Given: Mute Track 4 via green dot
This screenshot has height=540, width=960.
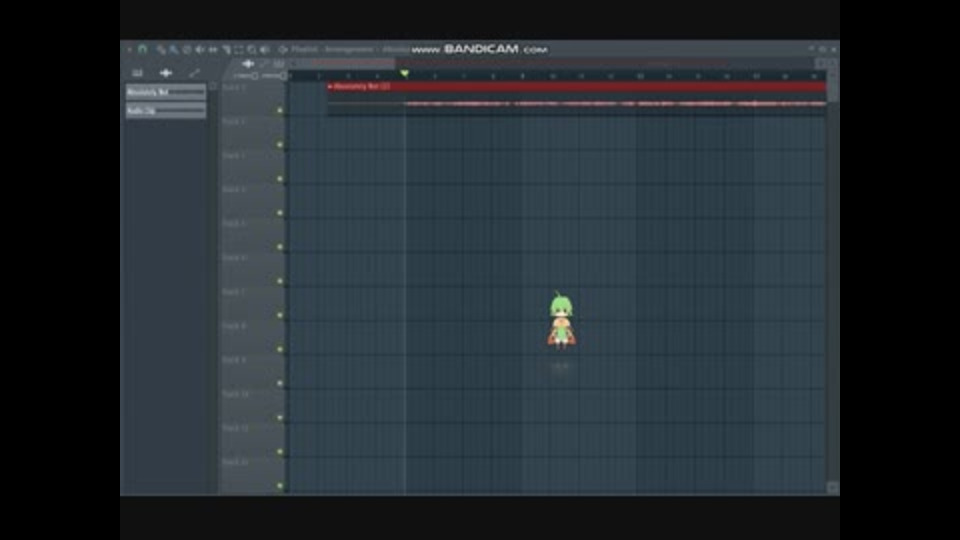Looking at the screenshot, I should [x=280, y=213].
